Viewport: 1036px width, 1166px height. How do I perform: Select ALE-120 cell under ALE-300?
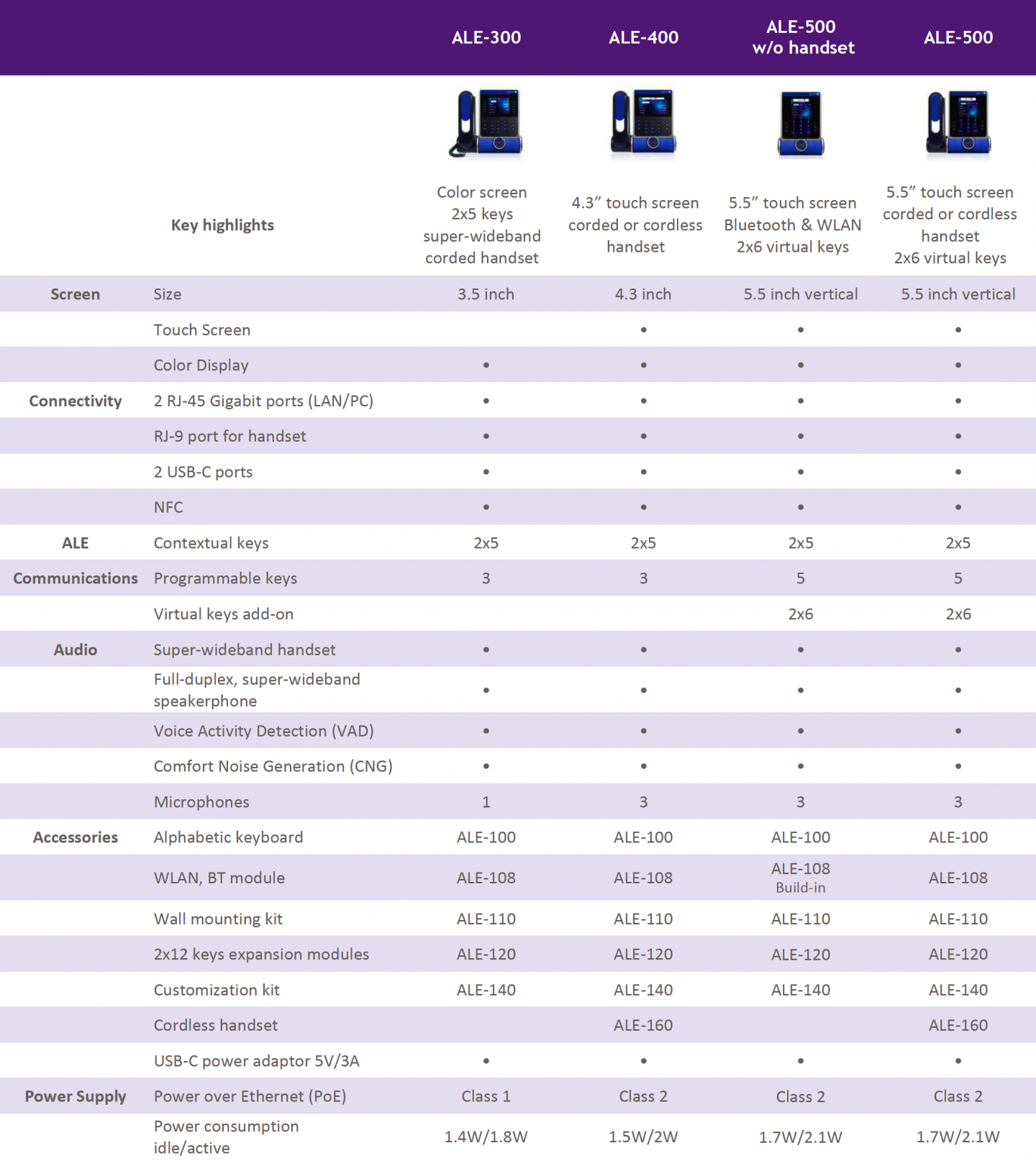[486, 955]
